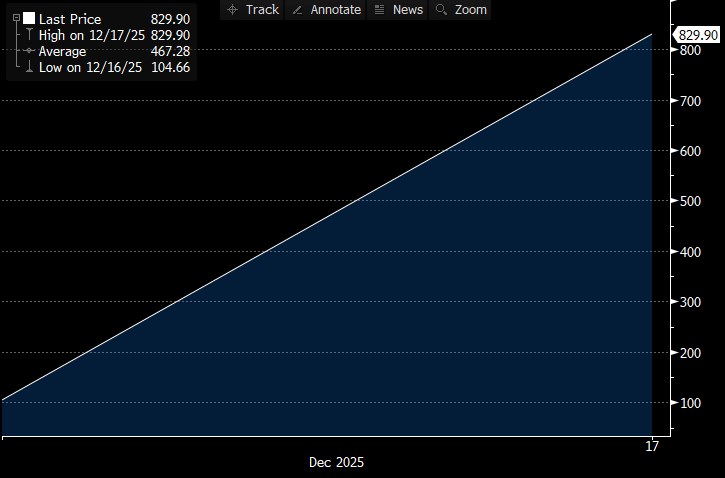The width and height of the screenshot is (725, 478).
Task: Click the Low value 104.66 in legend
Action: (x=170, y=67)
